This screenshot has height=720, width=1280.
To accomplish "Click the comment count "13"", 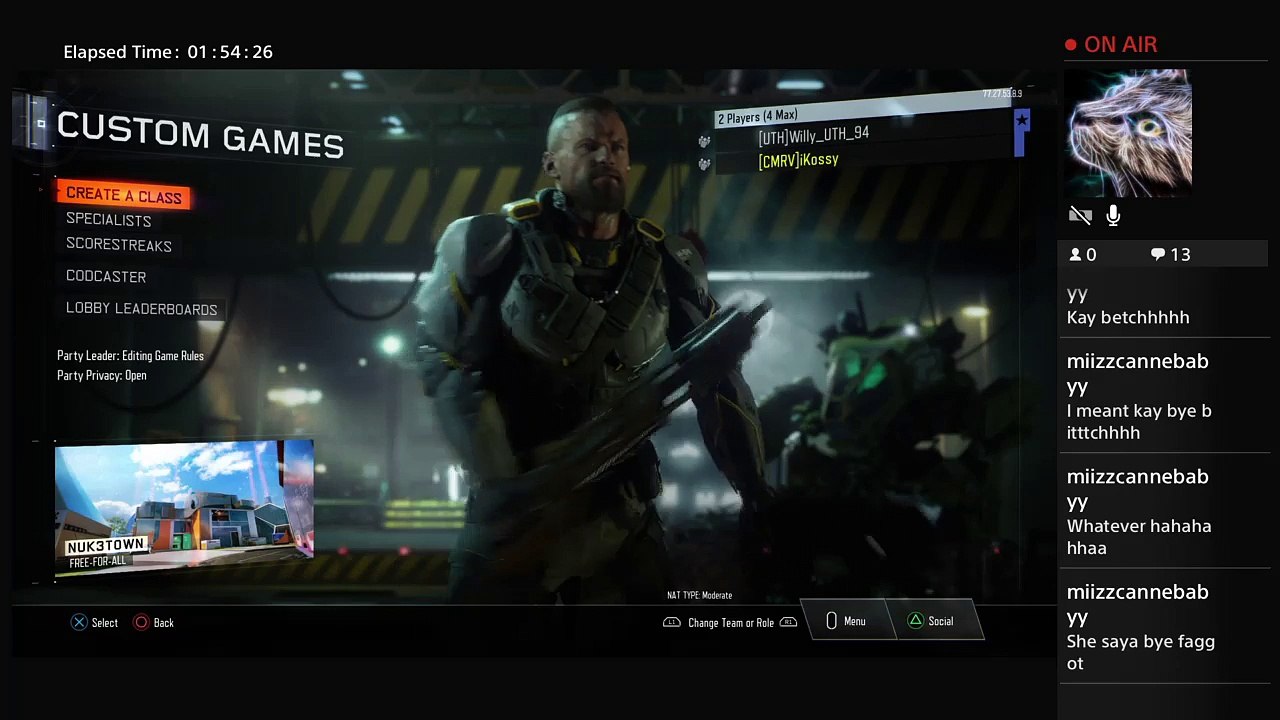I will [1181, 255].
